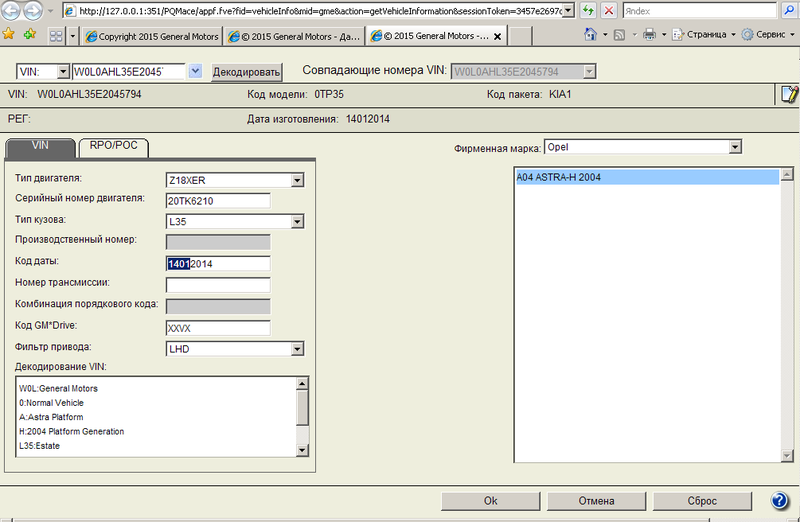Screen dimensions: 800x522
Task: Select A04 ASTRA-H 2004 list entry
Action: (x=645, y=177)
